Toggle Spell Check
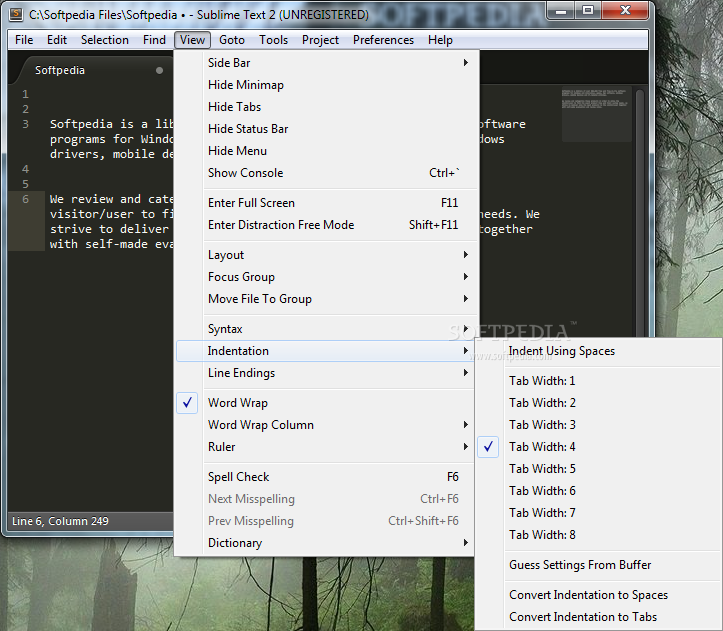The image size is (723, 631). [x=325, y=477]
